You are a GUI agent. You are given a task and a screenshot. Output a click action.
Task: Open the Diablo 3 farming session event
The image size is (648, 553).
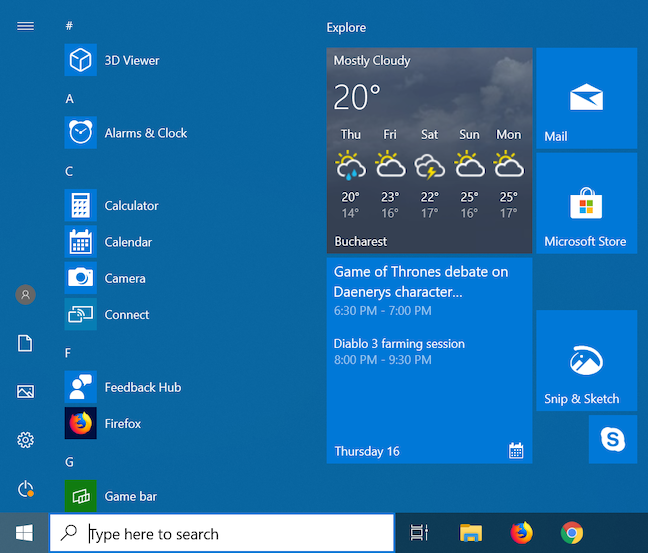[x=399, y=351]
